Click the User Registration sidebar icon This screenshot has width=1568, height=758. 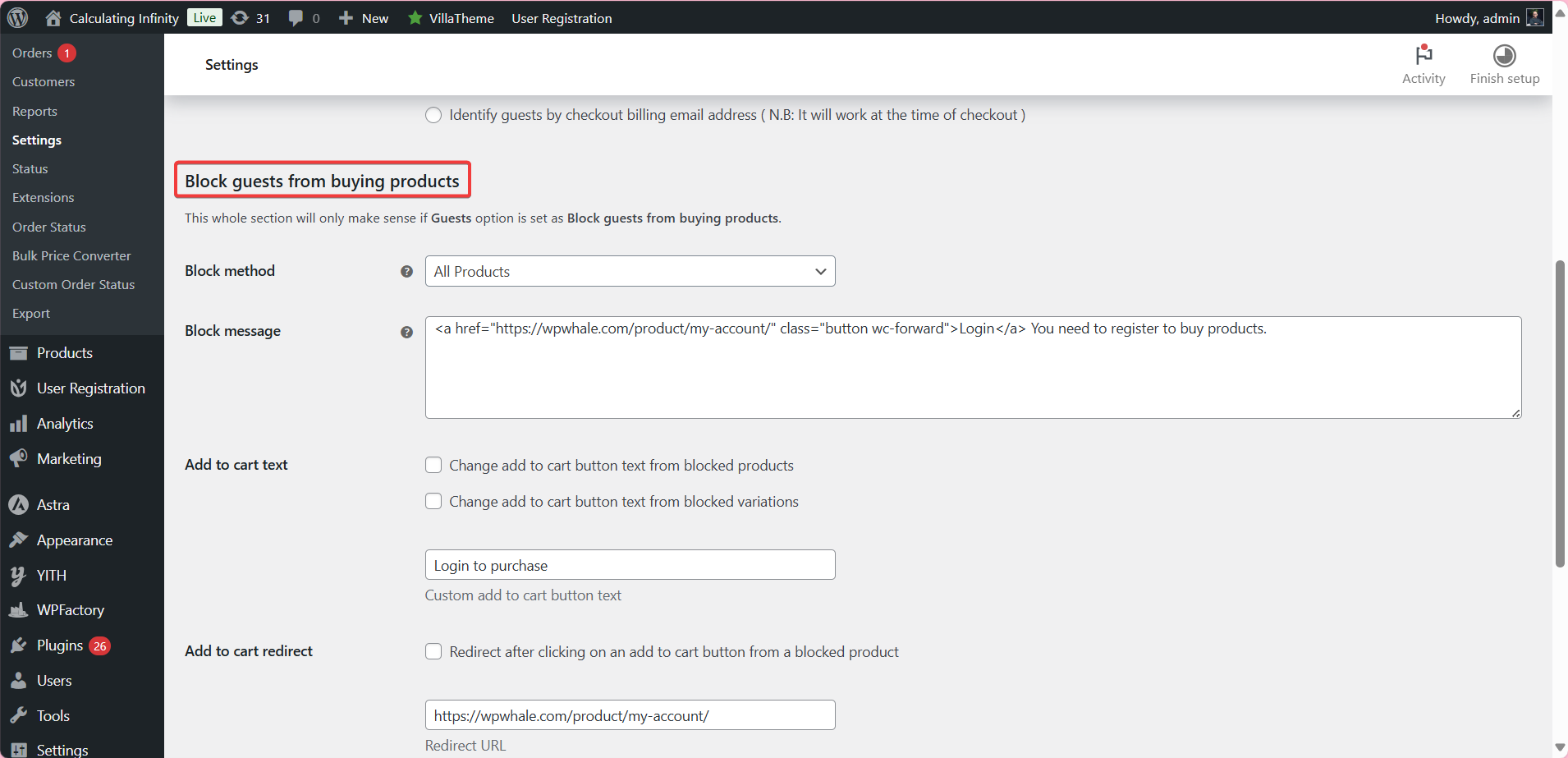18,388
